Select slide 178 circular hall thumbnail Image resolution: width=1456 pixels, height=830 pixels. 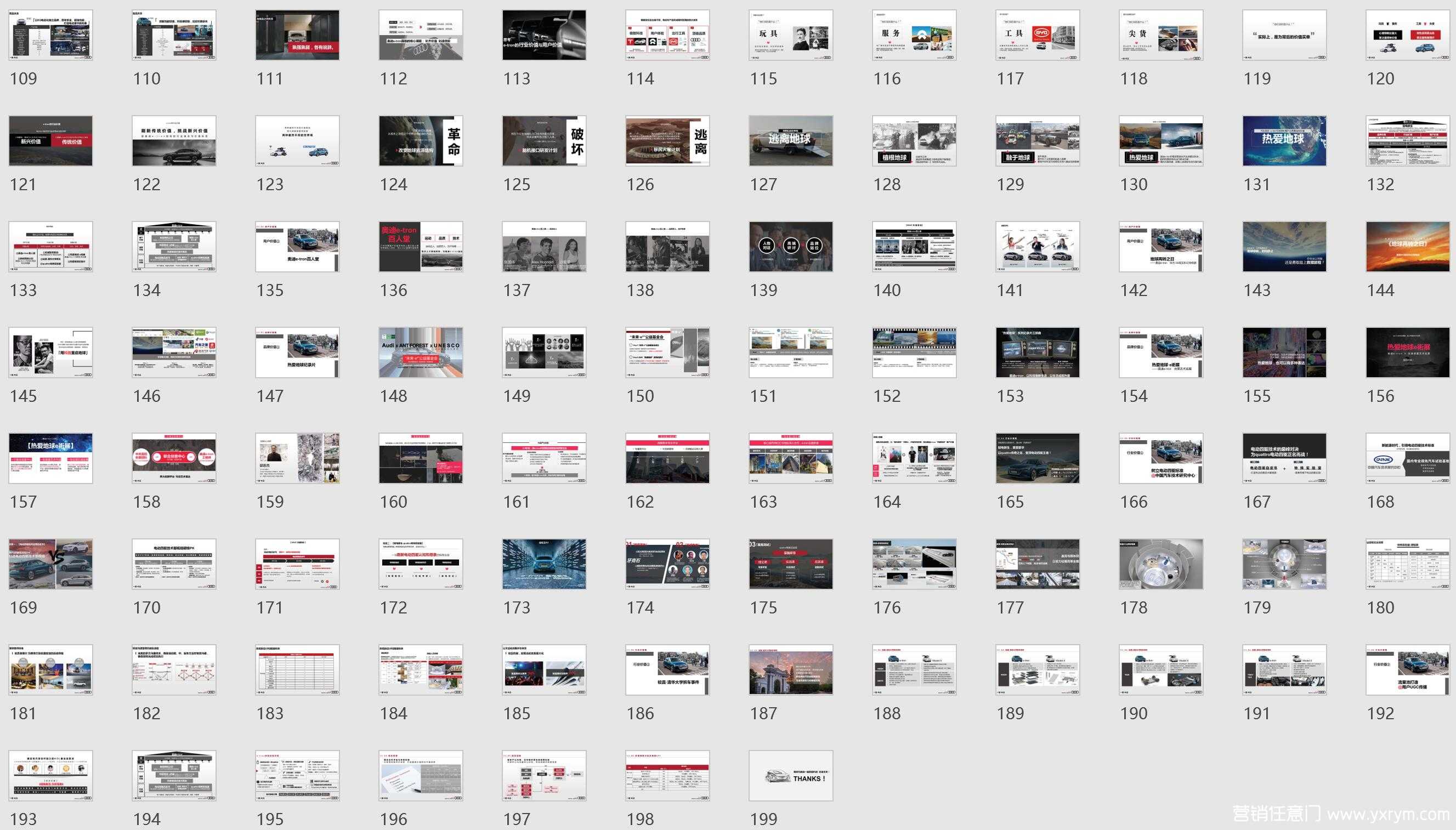[1162, 564]
